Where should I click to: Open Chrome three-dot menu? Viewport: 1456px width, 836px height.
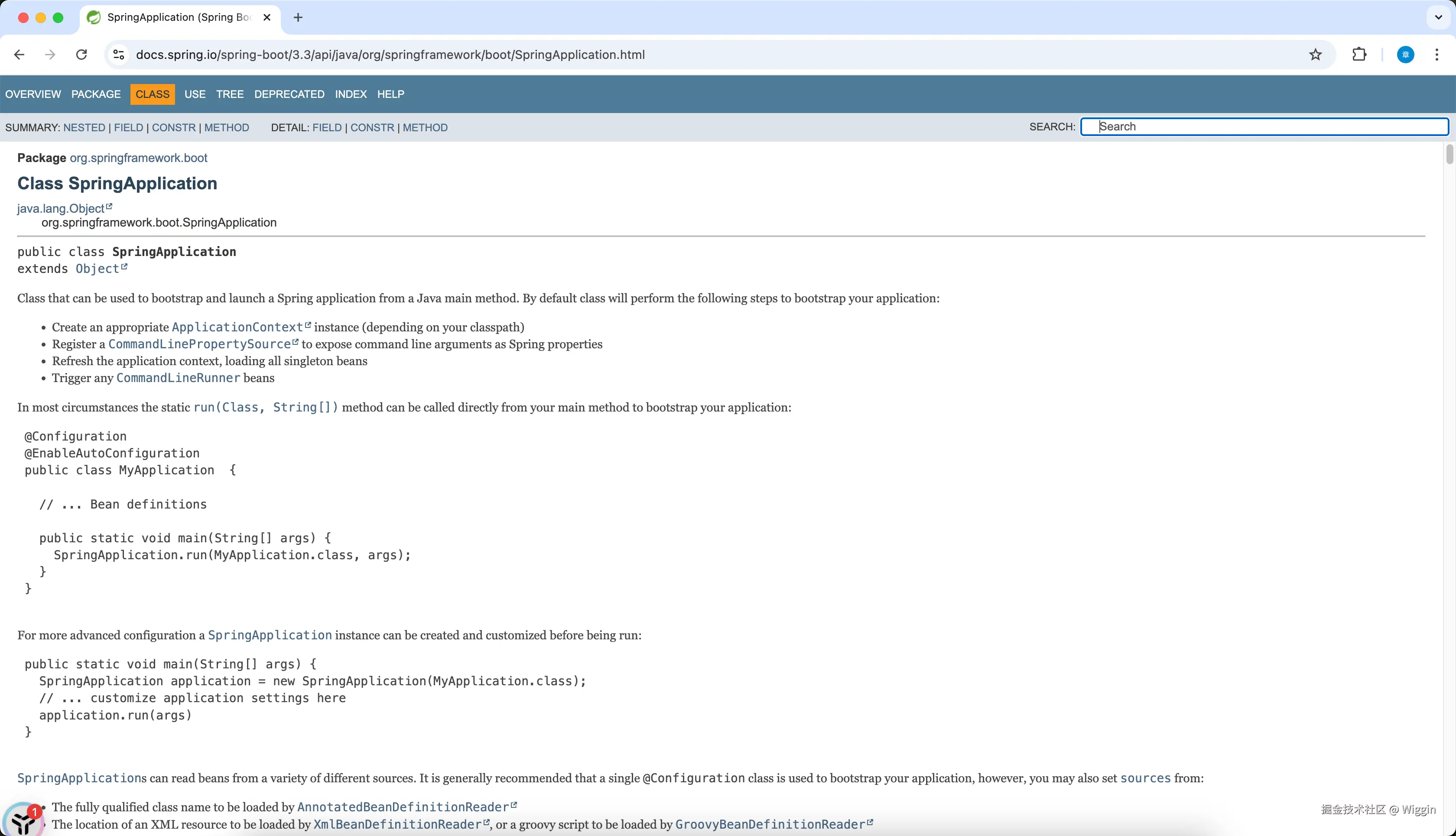[x=1436, y=55]
